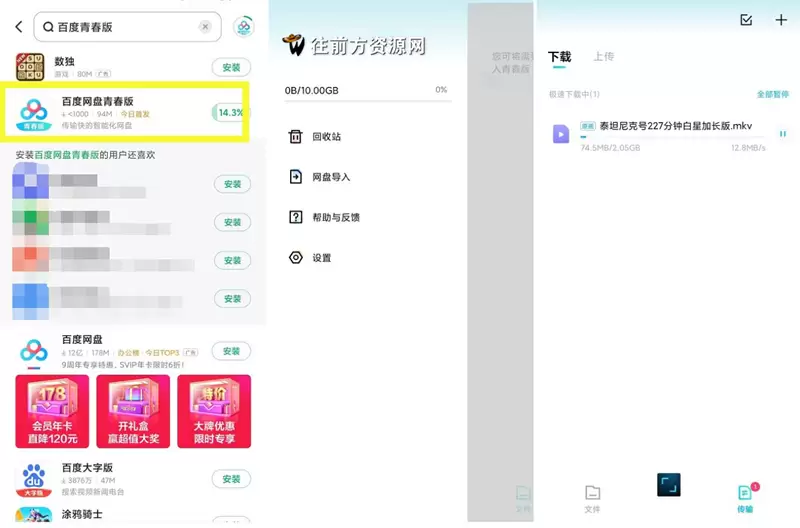This screenshot has height=528, width=800.
Task: Switch to the 上传 tab
Action: tap(604, 57)
